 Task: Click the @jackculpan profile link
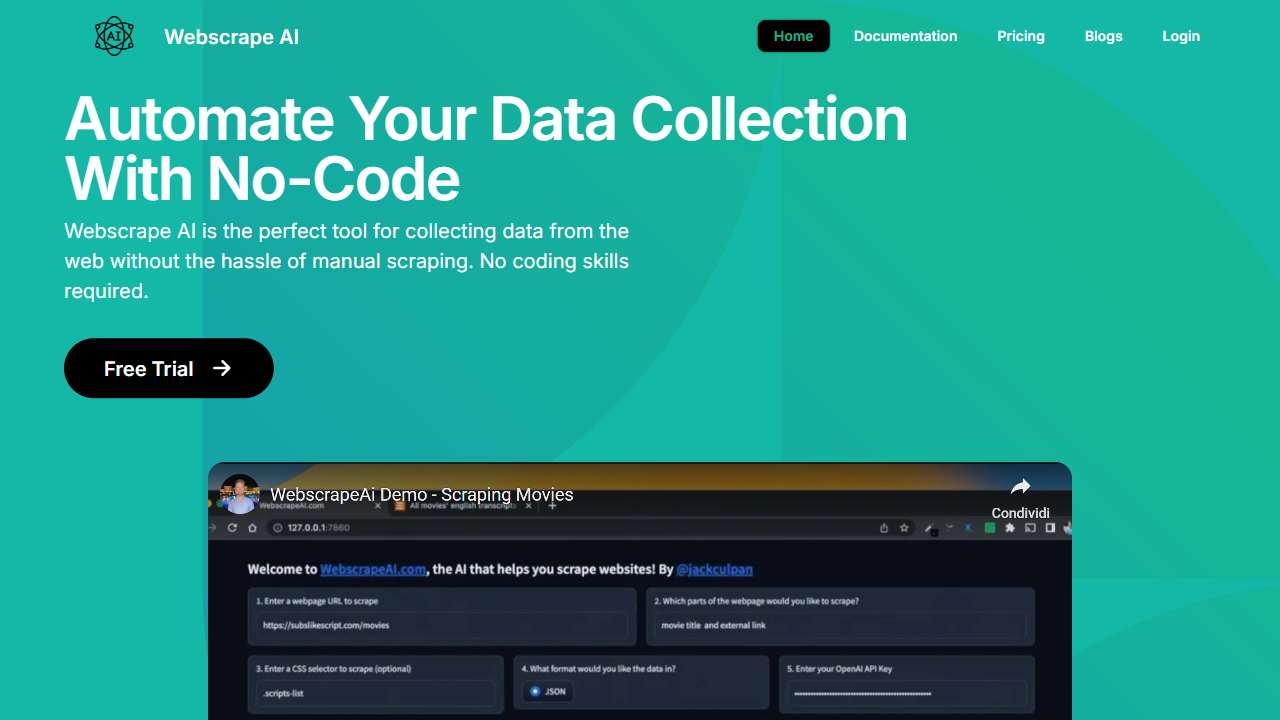click(x=714, y=569)
